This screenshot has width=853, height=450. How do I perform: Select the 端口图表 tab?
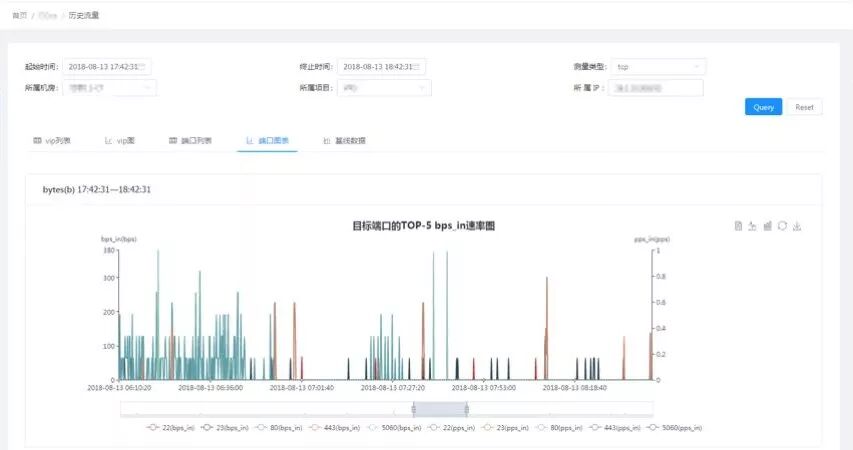[x=267, y=140]
